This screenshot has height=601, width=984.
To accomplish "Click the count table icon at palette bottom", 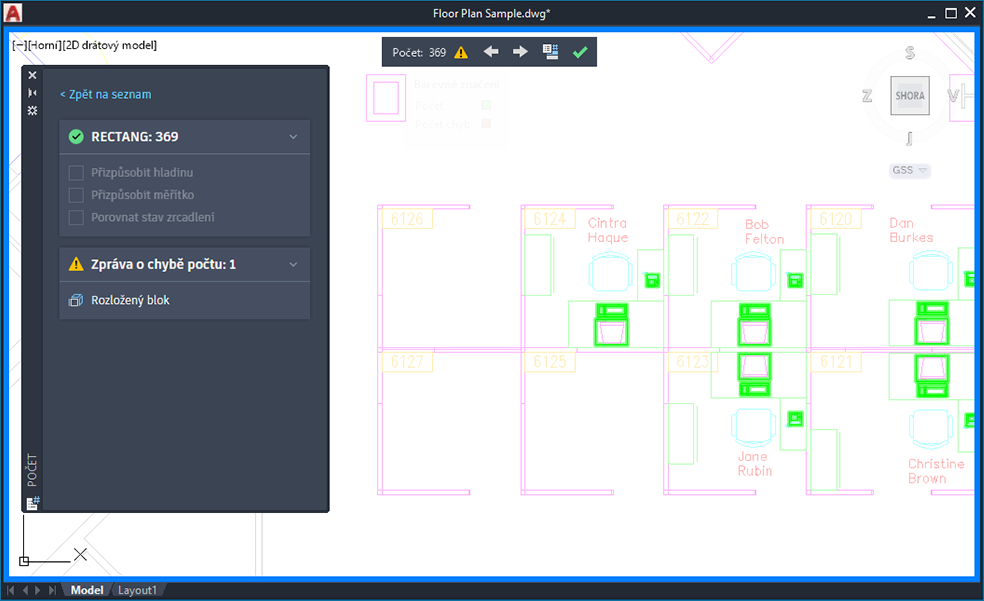I will point(33,503).
